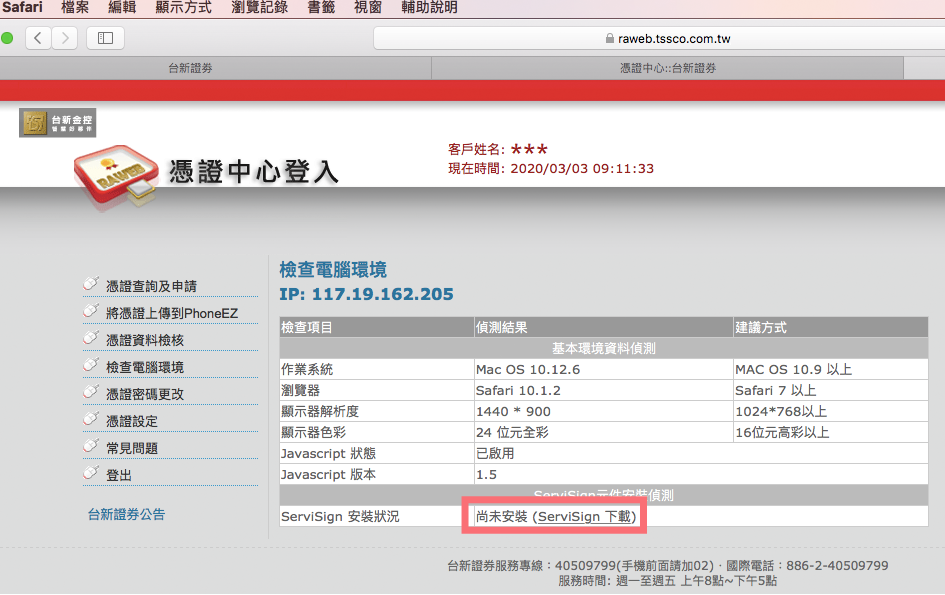Click the RAWEB certificate logo image
945x595 pixels.
116,177
